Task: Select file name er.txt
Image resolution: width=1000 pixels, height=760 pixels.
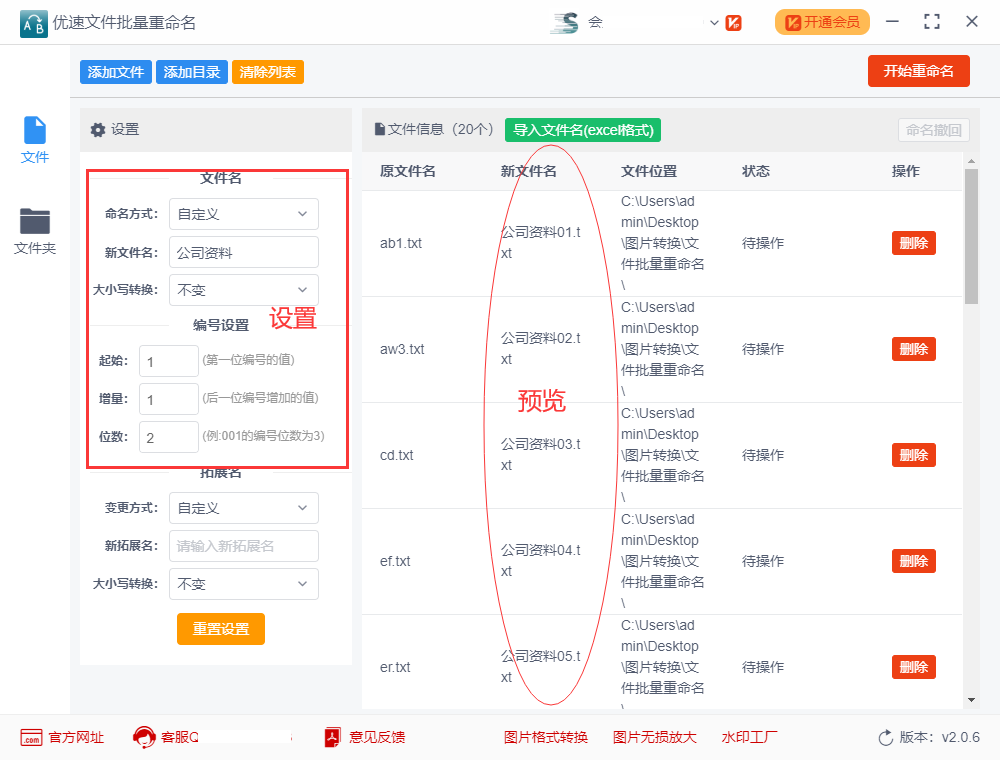Action: [395, 667]
